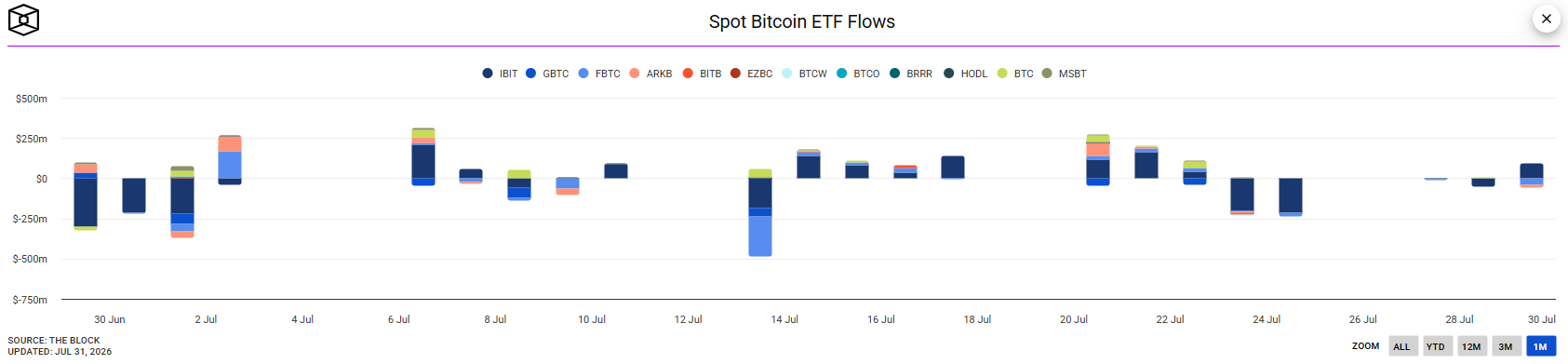Viewport: 1568px width, 364px height.
Task: Select the 3M zoom range
Action: pos(1506,346)
